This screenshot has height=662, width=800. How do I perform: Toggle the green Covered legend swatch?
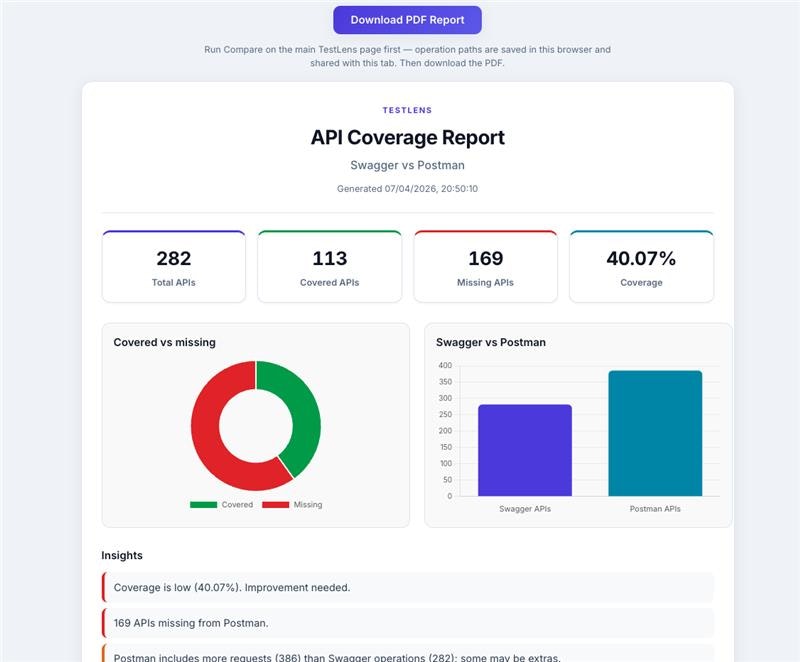[x=204, y=504]
